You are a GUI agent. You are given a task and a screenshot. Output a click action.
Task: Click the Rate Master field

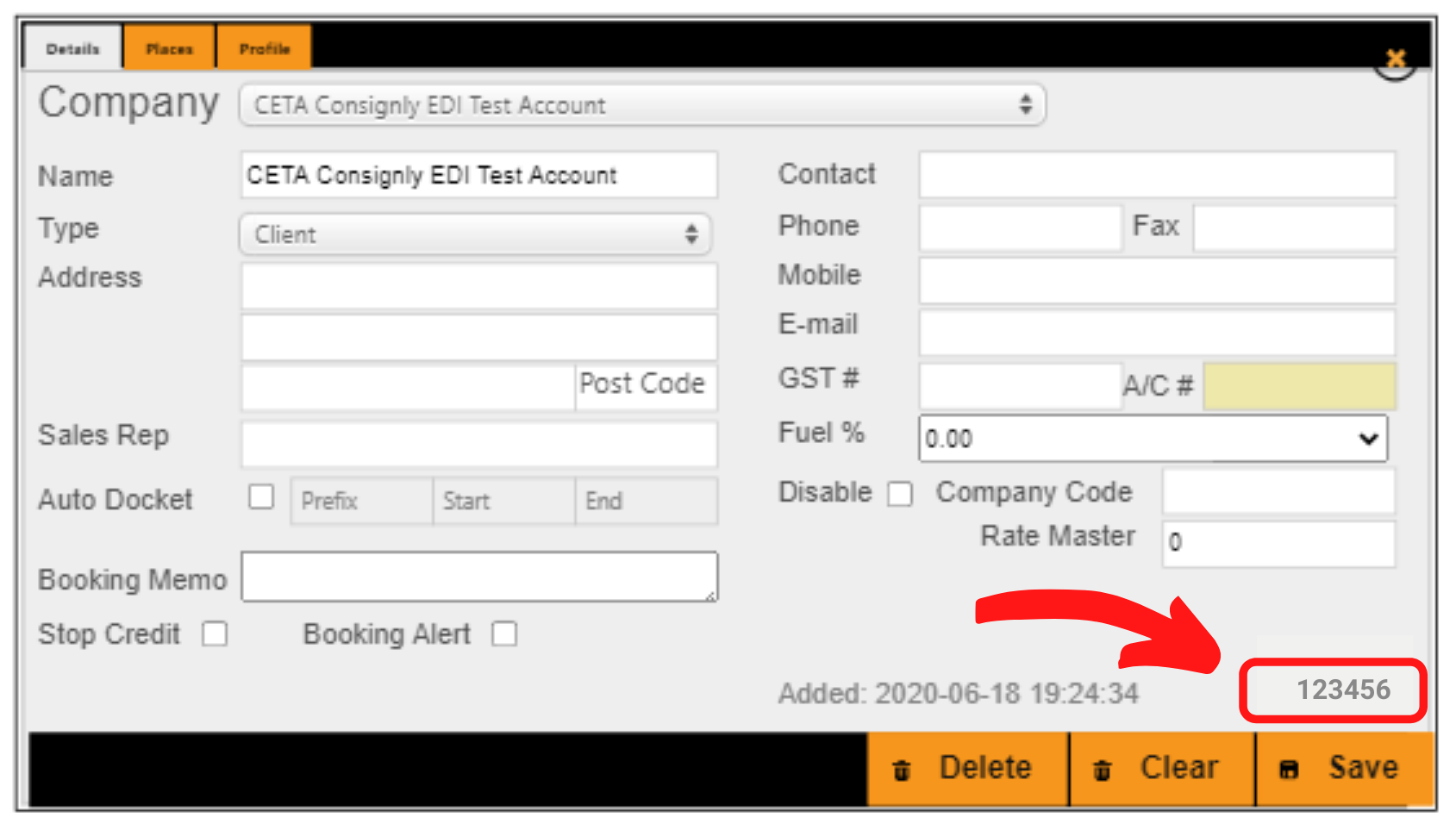(x=1278, y=544)
